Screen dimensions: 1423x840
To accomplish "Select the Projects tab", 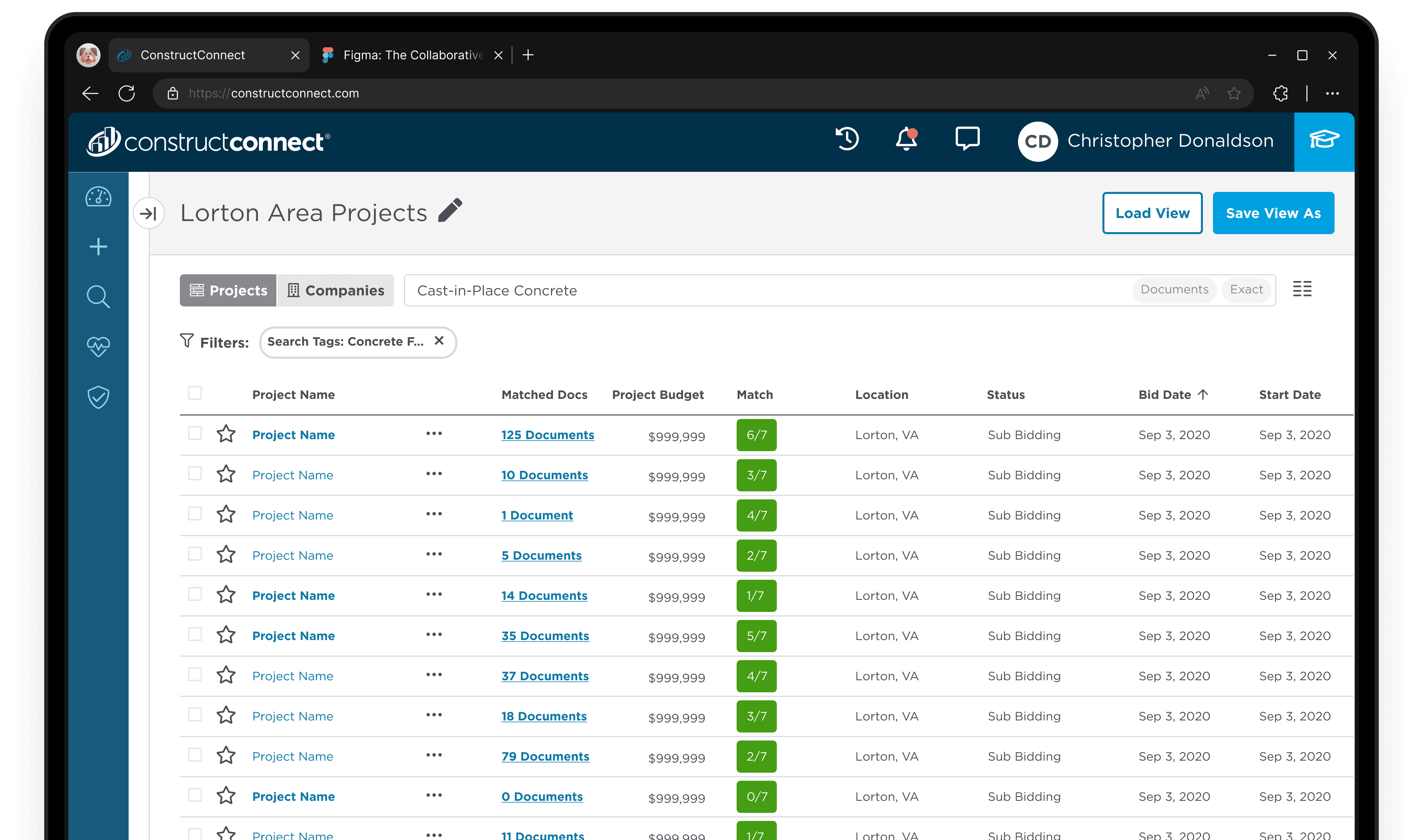I will click(x=228, y=290).
